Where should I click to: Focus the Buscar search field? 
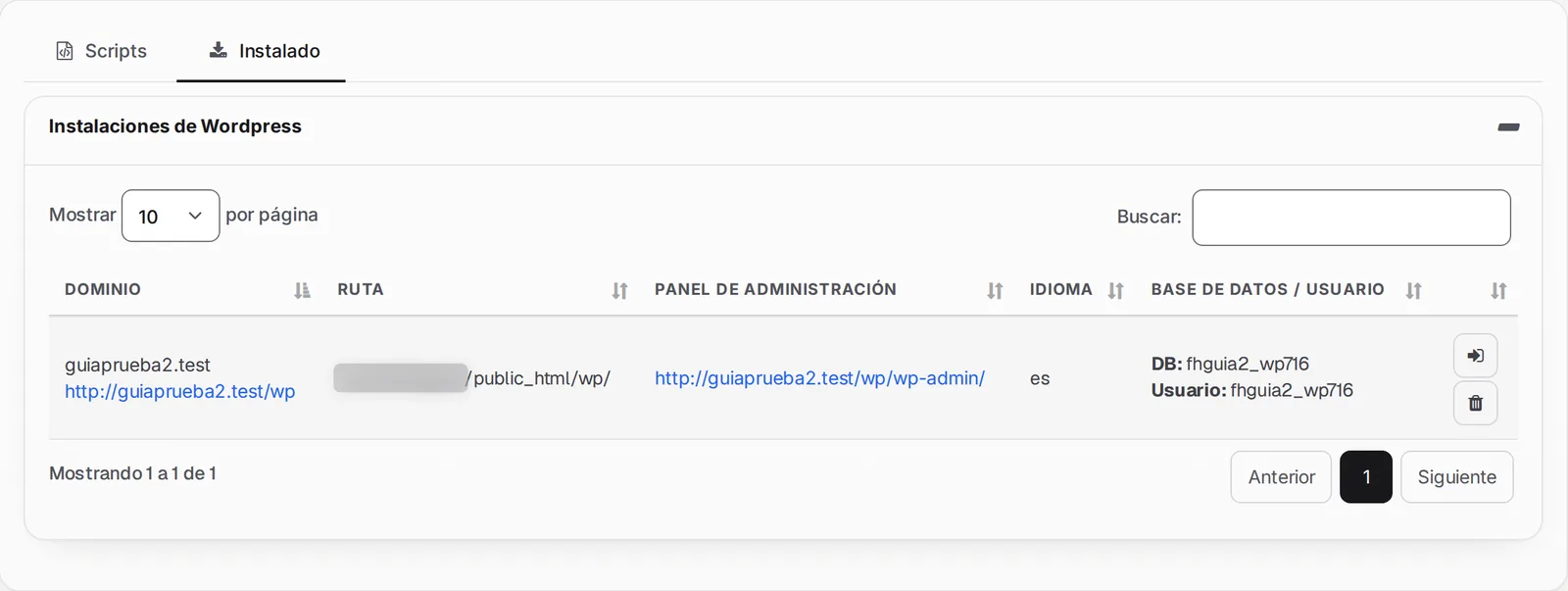point(1350,218)
